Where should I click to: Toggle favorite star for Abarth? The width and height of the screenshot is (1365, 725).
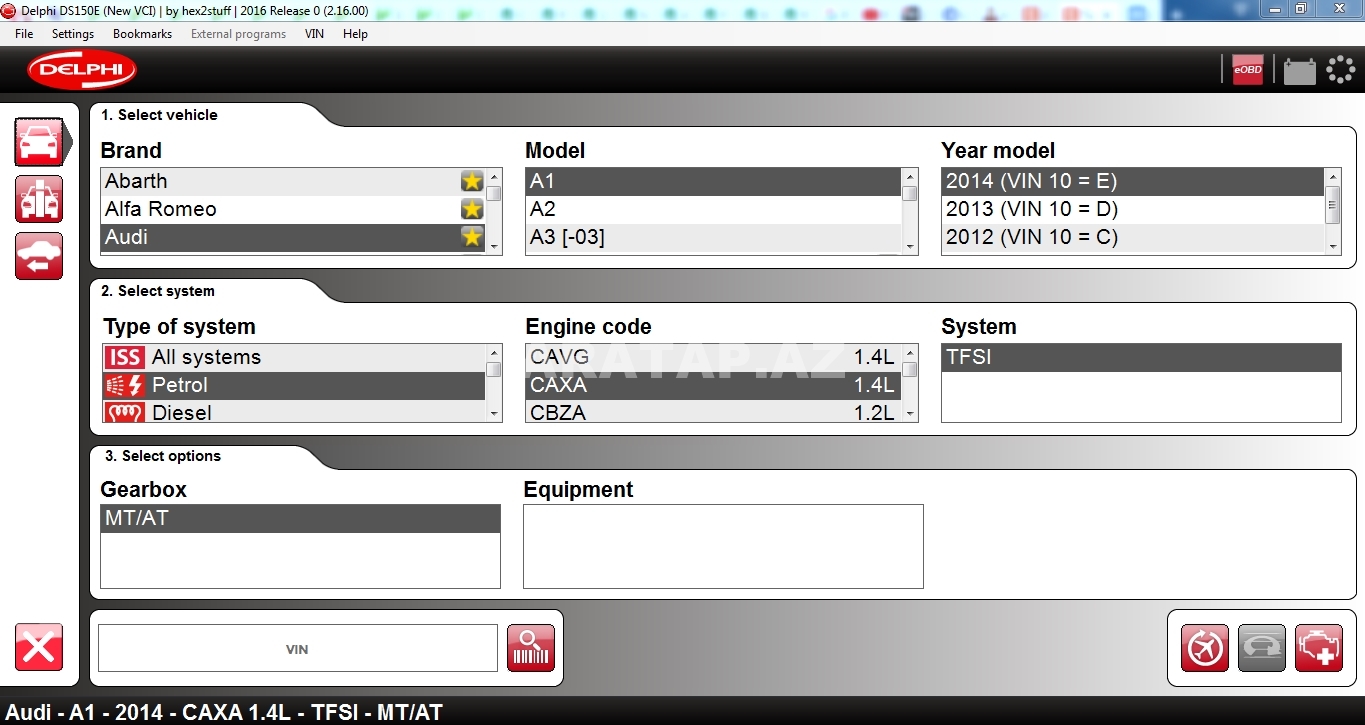point(472,181)
